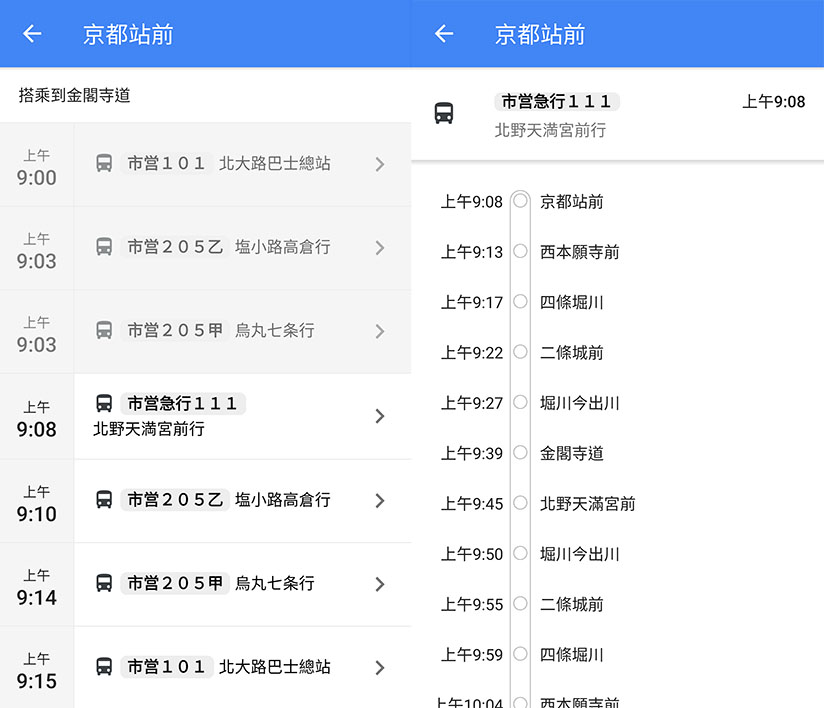Viewport: 824px width, 708px height.
Task: Select stop marker for 京都站前 at 9:08
Action: pos(520,201)
